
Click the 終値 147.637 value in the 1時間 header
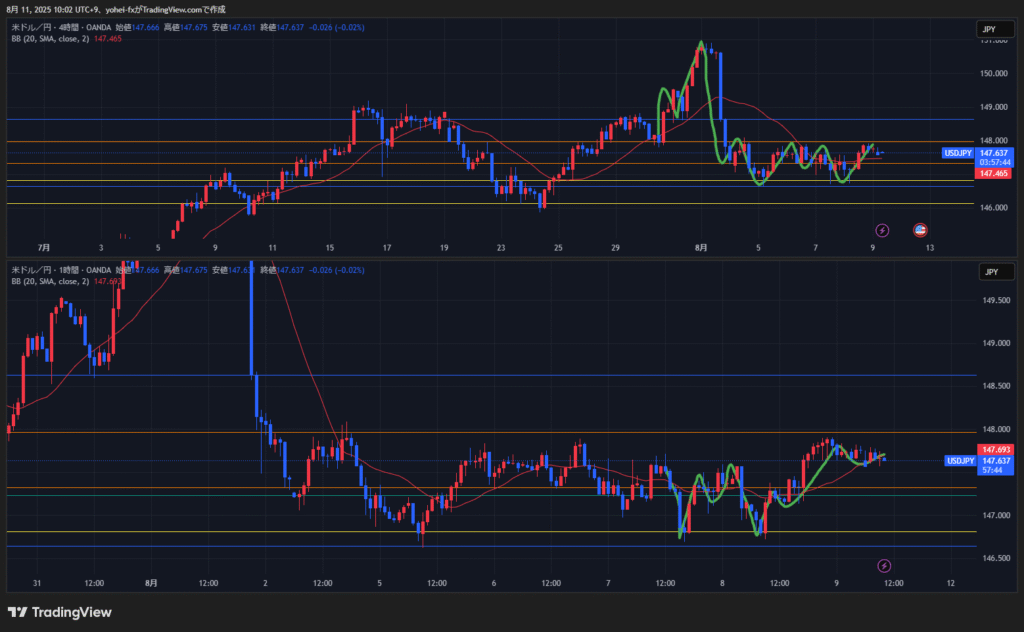click(282, 270)
